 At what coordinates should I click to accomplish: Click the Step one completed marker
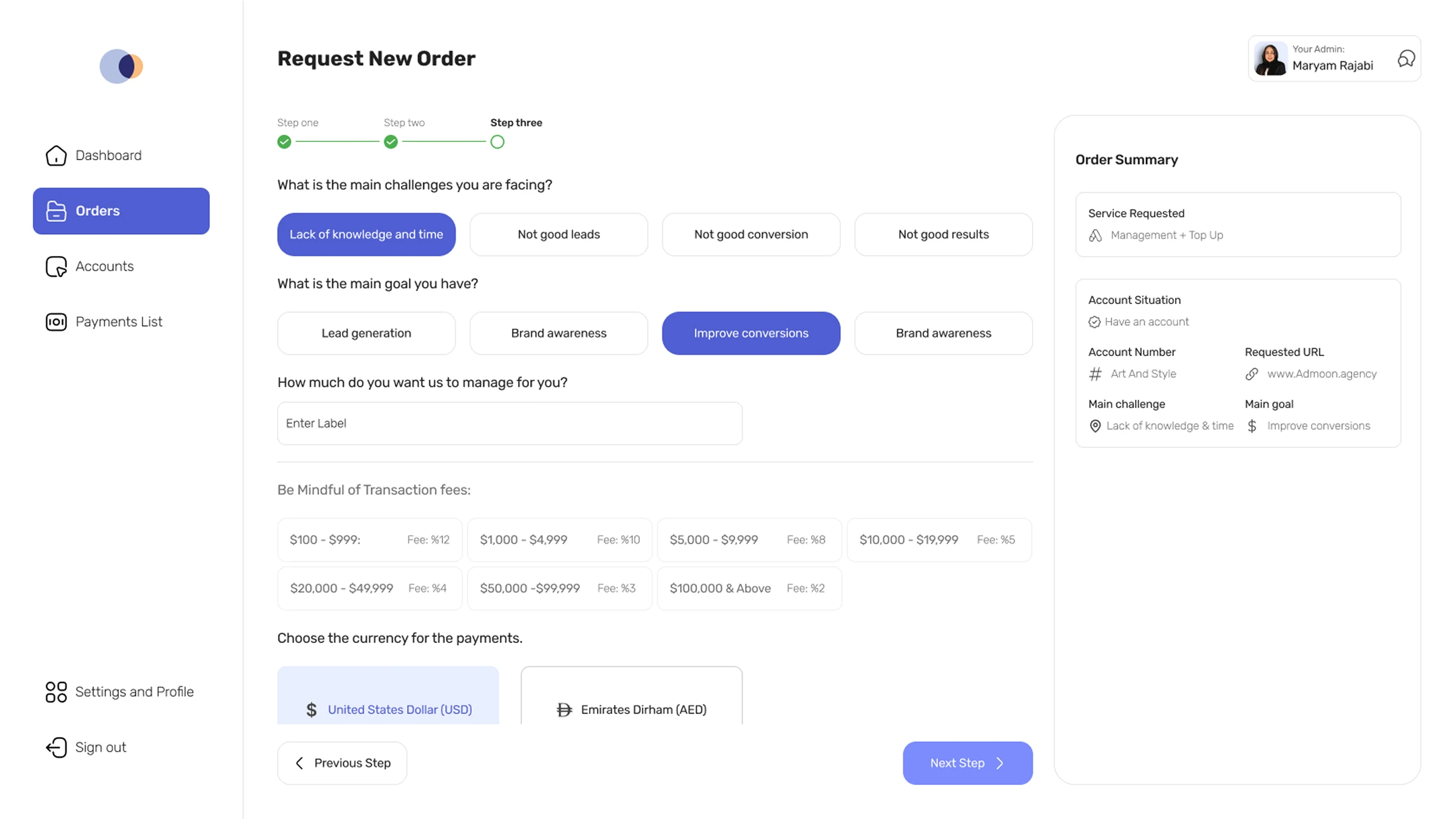pos(284,142)
